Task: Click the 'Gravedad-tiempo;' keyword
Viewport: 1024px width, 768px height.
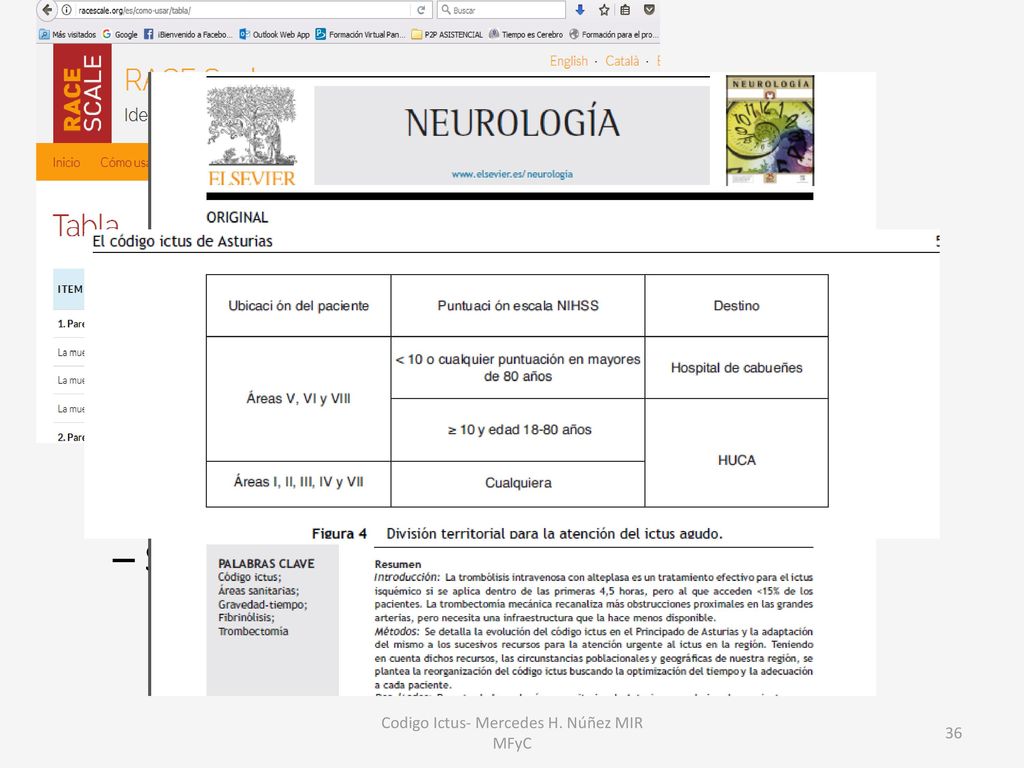Action: [x=263, y=604]
